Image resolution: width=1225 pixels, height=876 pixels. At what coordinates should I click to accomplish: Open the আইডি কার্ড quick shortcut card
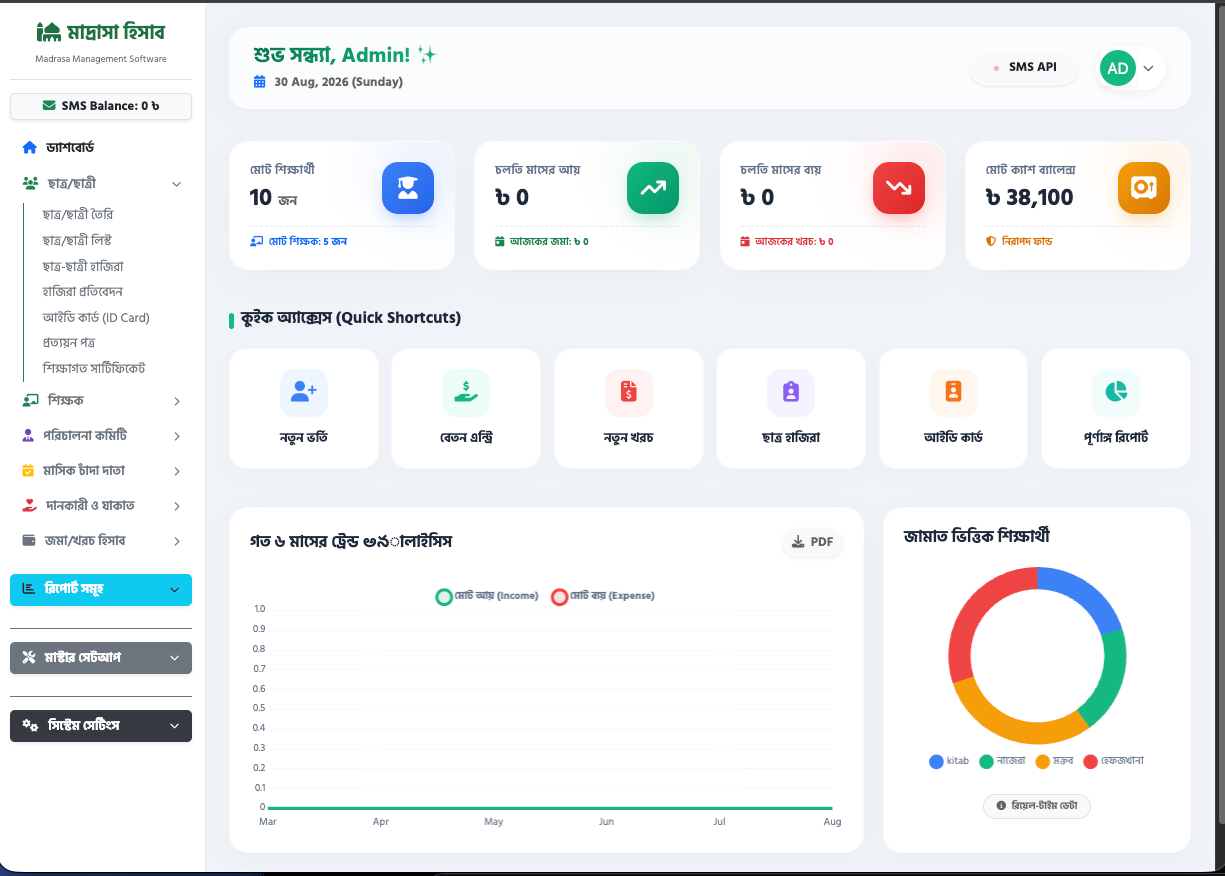coord(953,408)
